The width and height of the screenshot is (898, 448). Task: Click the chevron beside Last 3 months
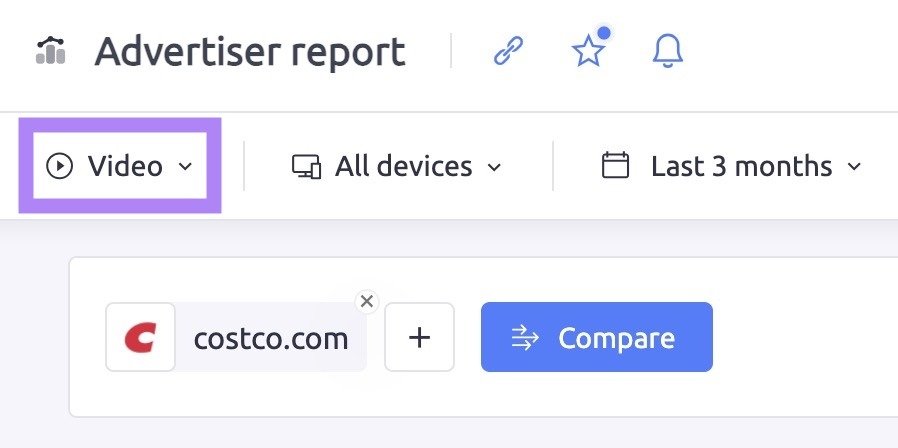pos(854,167)
